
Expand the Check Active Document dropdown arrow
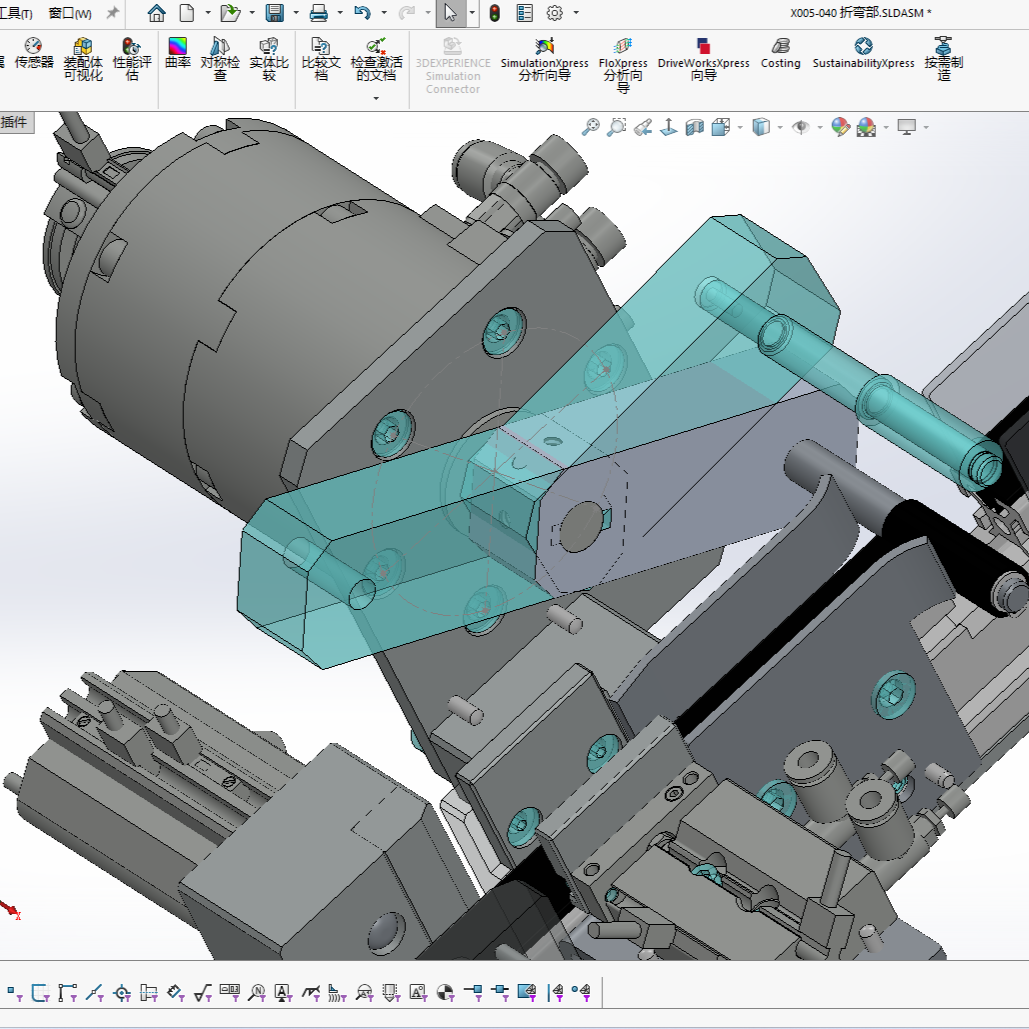(x=376, y=98)
